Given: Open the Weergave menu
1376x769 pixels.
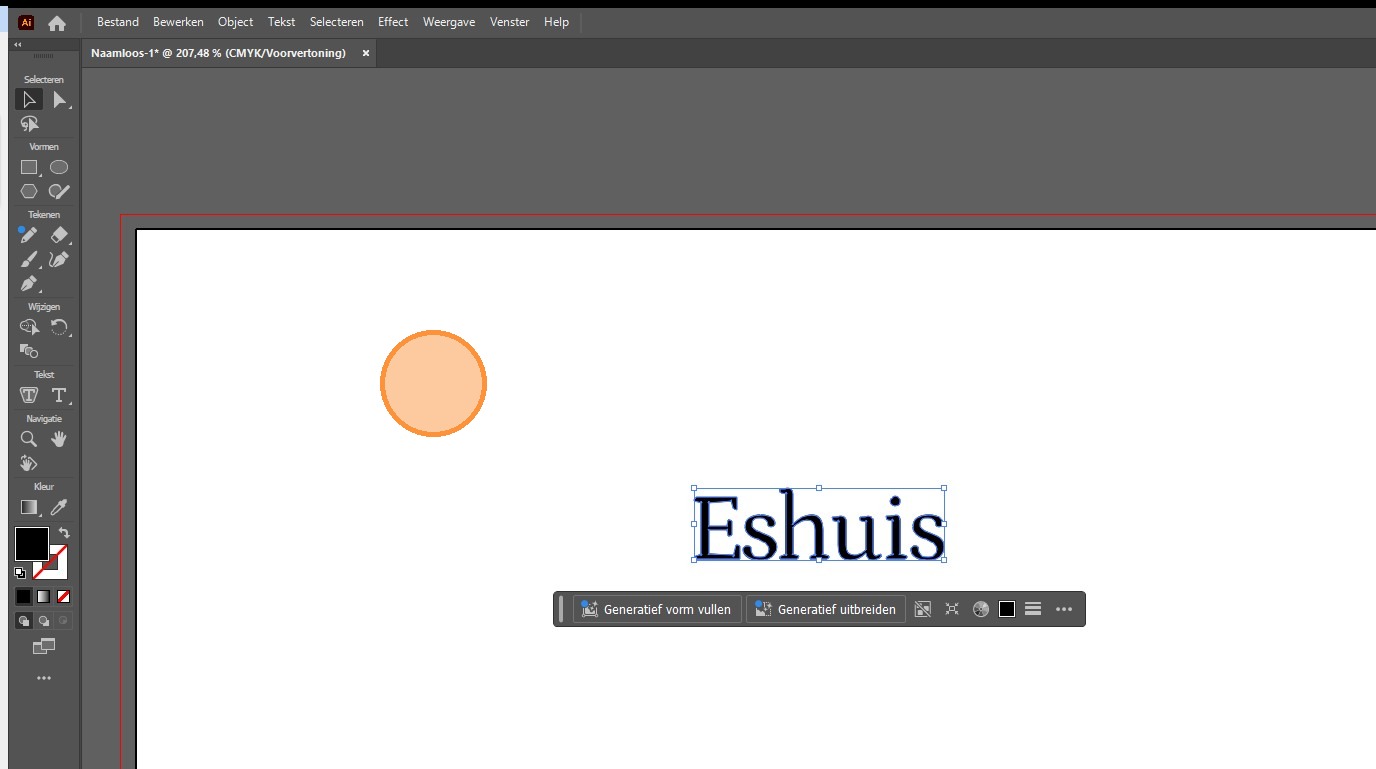Looking at the screenshot, I should pyautogui.click(x=449, y=22).
